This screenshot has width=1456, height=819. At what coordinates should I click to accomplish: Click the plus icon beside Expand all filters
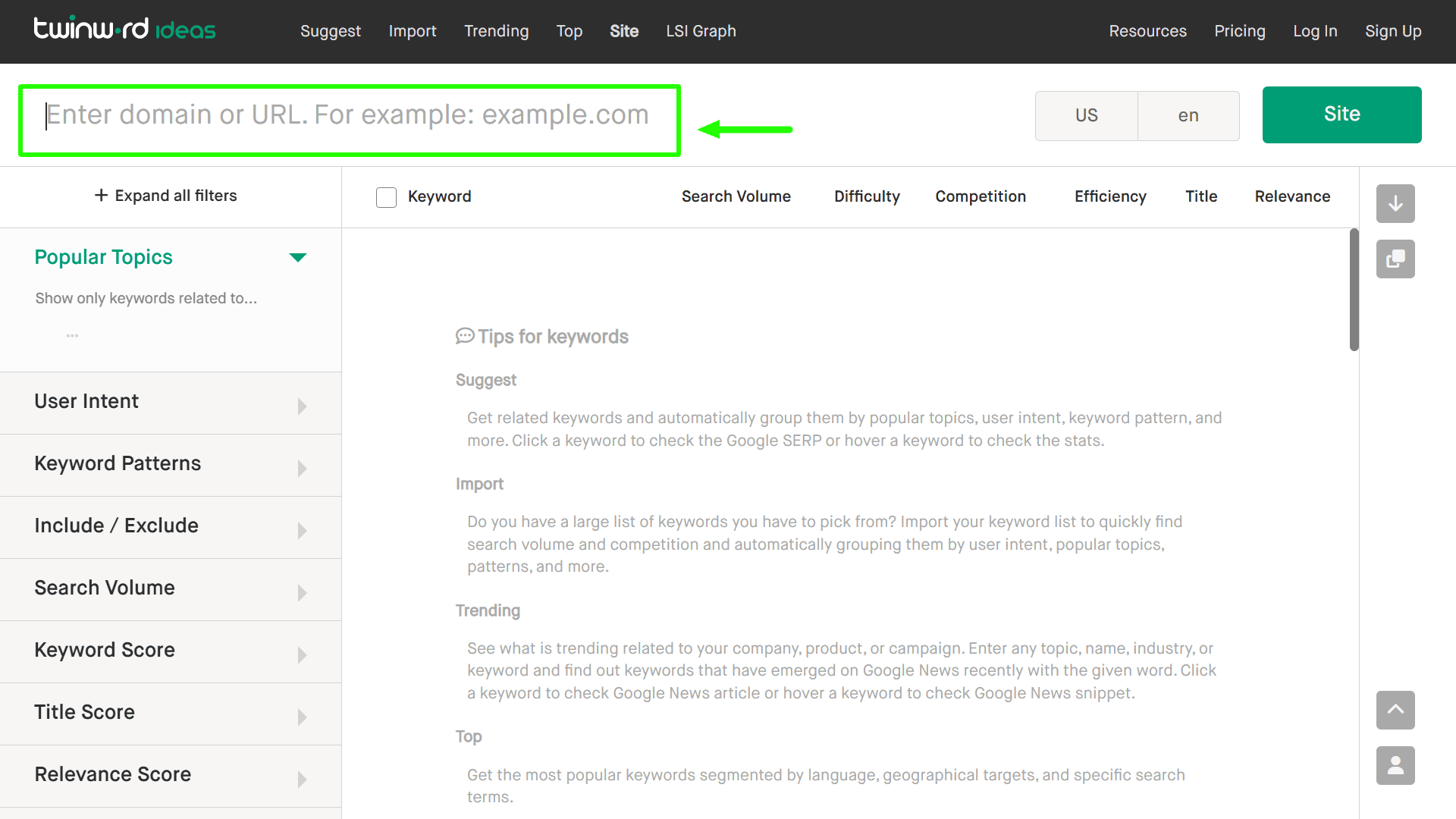[101, 196]
